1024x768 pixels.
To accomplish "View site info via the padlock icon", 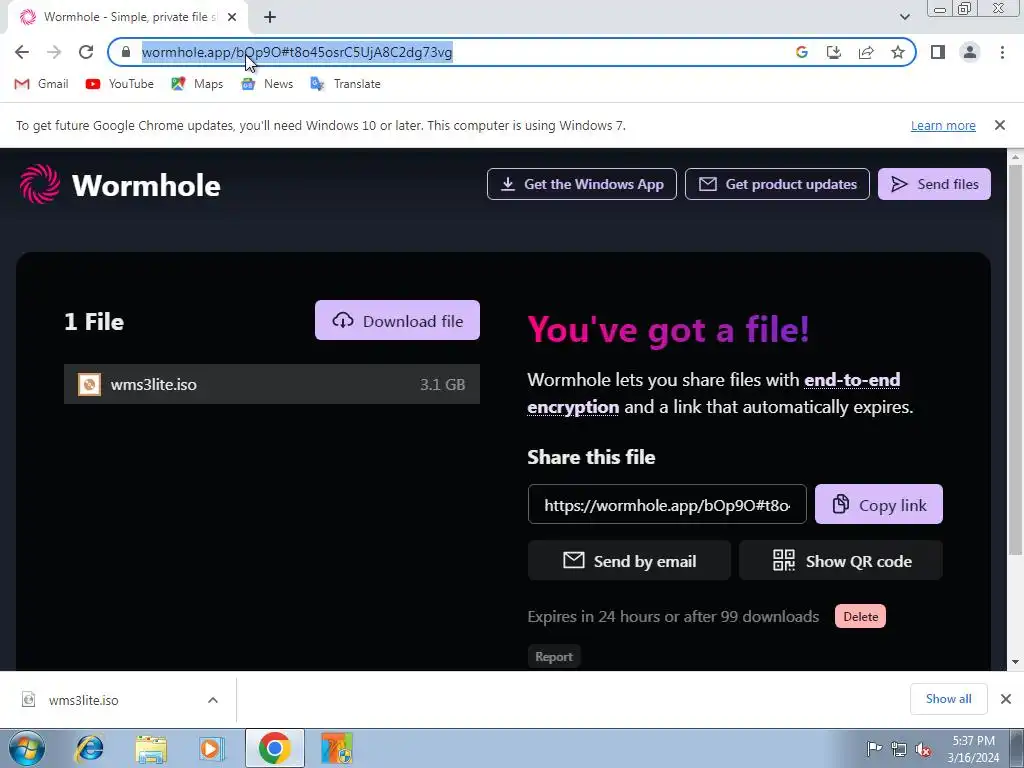I will click(126, 52).
